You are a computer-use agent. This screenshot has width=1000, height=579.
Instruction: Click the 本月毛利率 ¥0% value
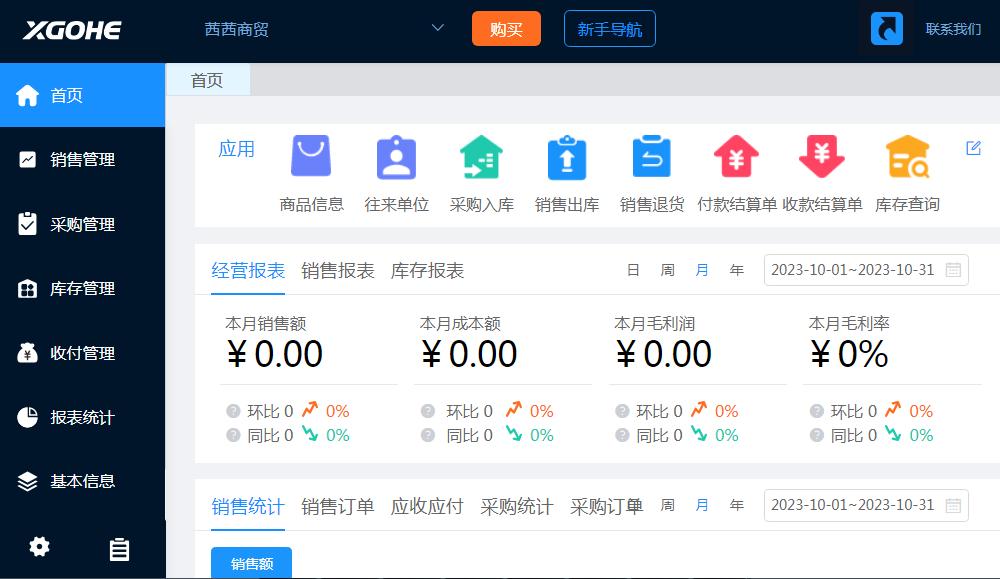(x=849, y=353)
